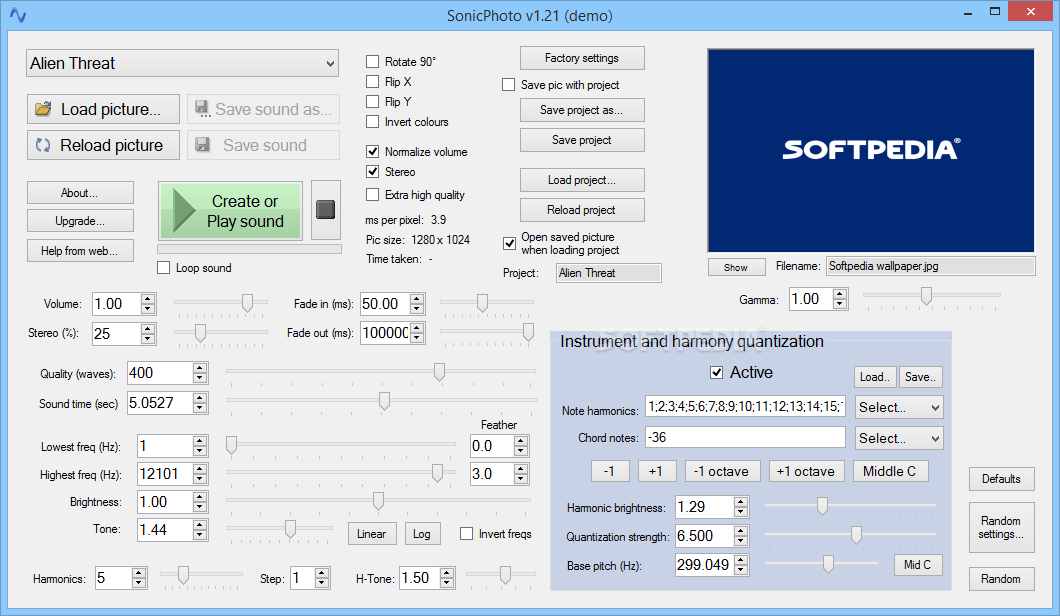Increase Gamma with spinner up arrow
The width and height of the screenshot is (1060, 616).
(x=840, y=294)
